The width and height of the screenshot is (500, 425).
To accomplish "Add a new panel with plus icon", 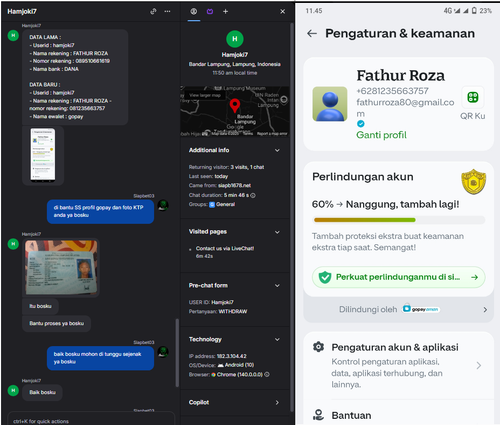I will click(x=225, y=11).
